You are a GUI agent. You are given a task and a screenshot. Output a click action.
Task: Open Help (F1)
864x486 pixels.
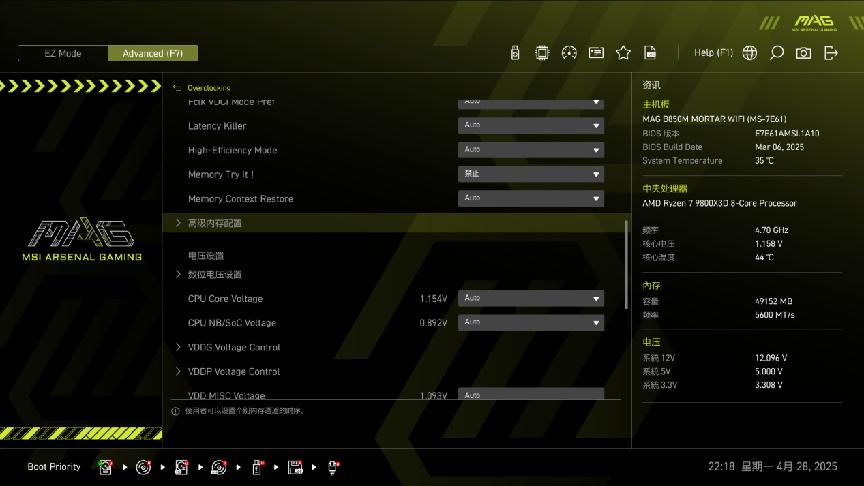(x=713, y=53)
